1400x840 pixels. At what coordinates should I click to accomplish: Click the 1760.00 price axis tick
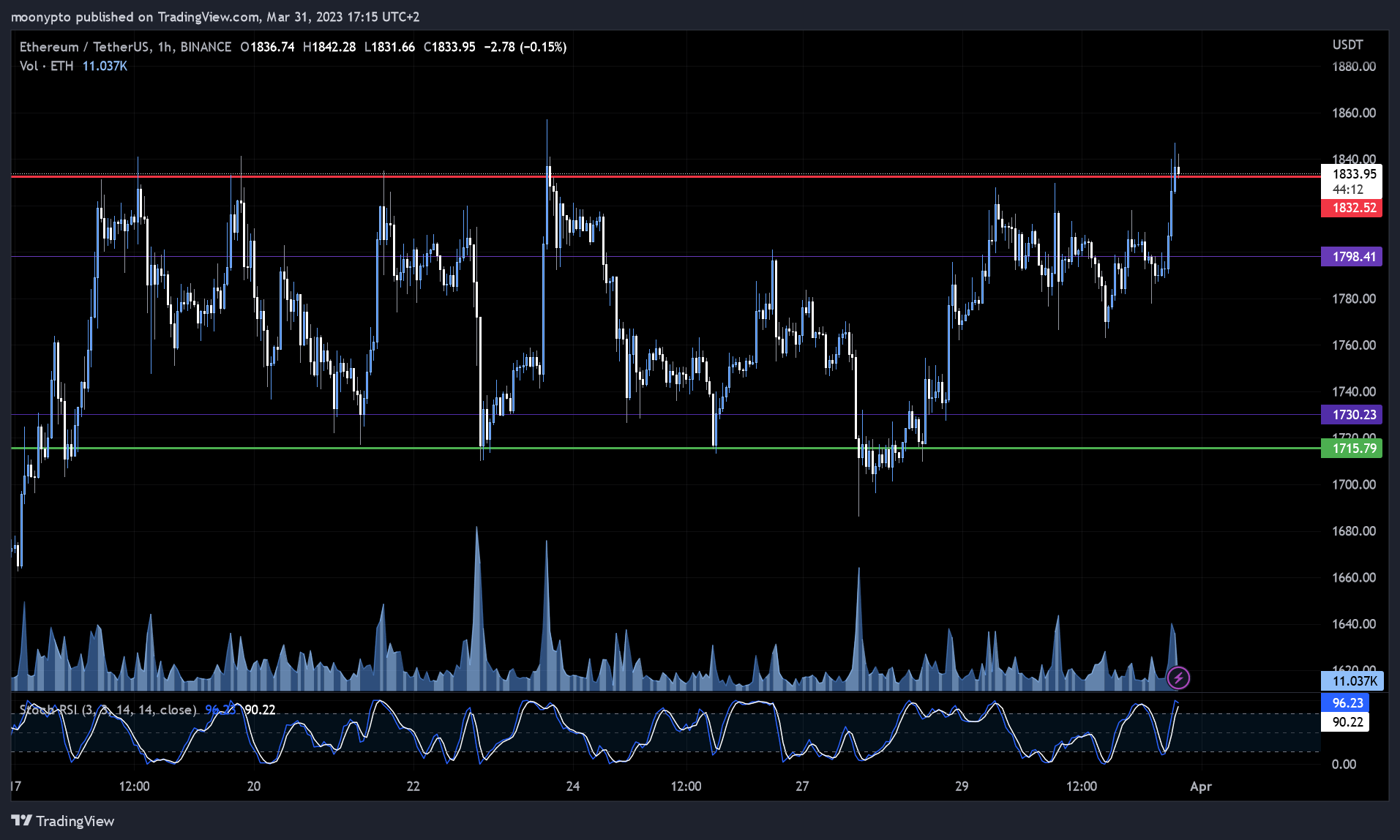1354,345
